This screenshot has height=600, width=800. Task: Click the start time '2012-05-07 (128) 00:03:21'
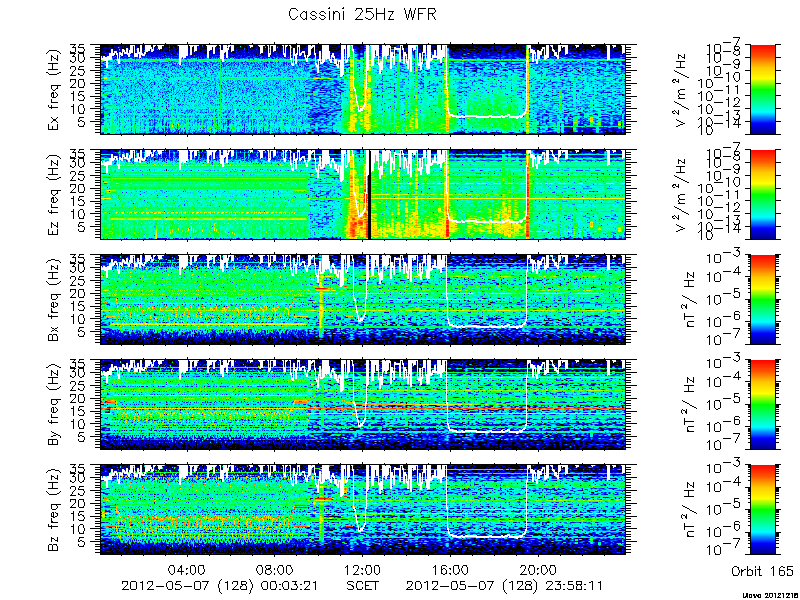point(220,585)
